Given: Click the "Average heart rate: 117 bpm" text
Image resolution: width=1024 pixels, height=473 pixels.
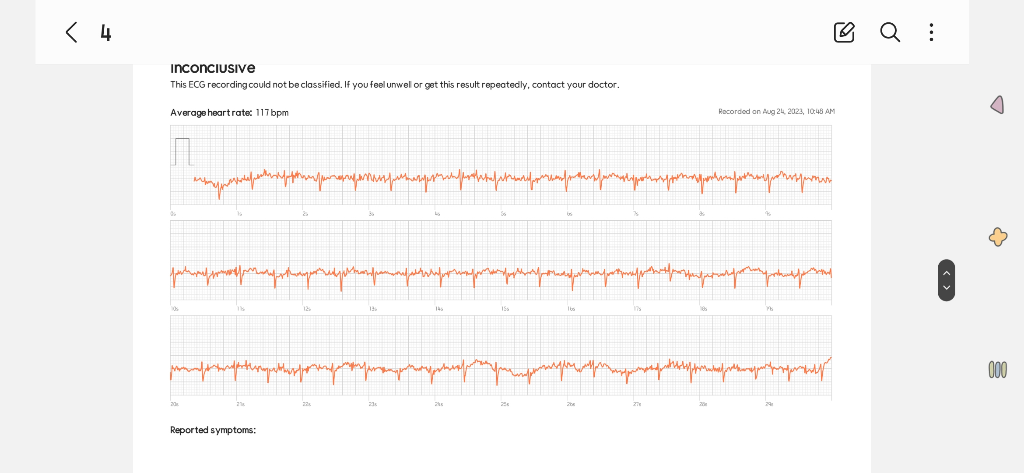Looking at the screenshot, I should click(x=229, y=112).
